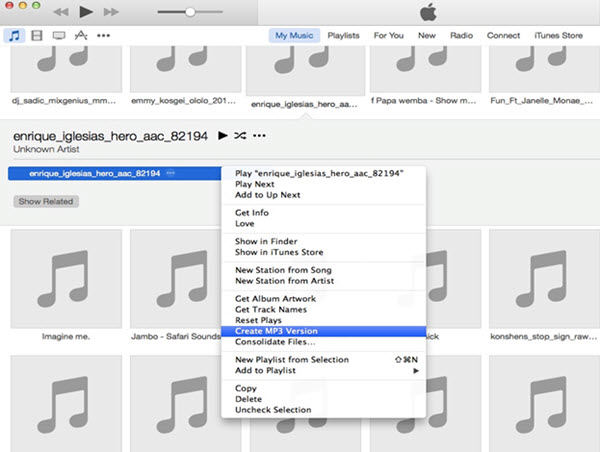Open album more options ellipsis

pyautogui.click(x=260, y=135)
